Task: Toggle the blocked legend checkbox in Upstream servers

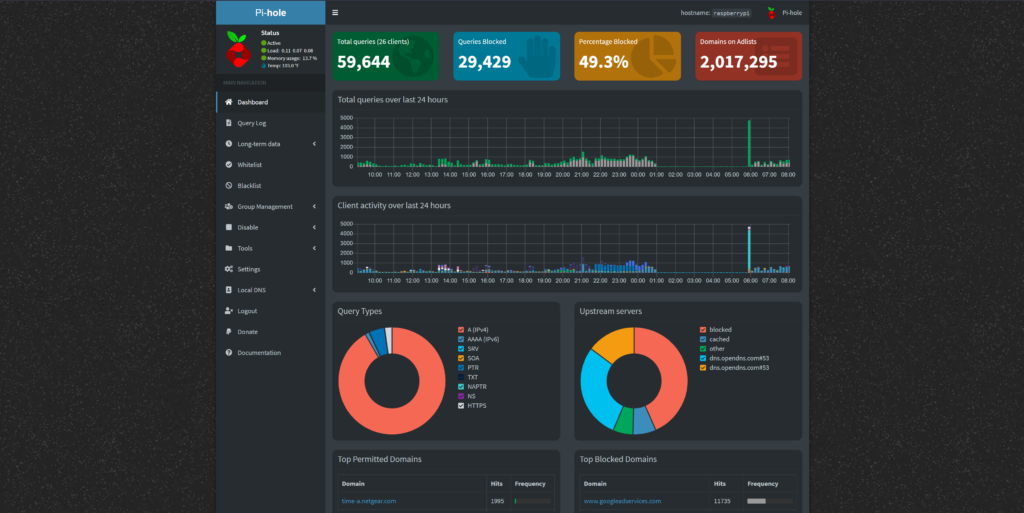Action: 703,330
